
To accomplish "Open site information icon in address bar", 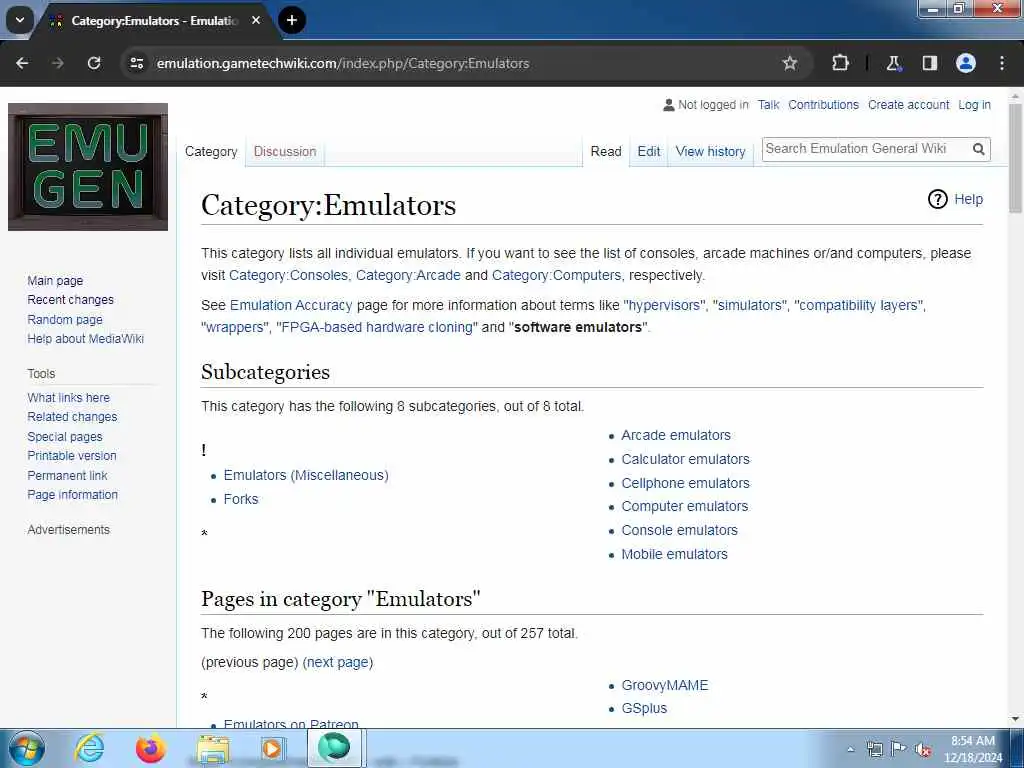I will point(136,63).
